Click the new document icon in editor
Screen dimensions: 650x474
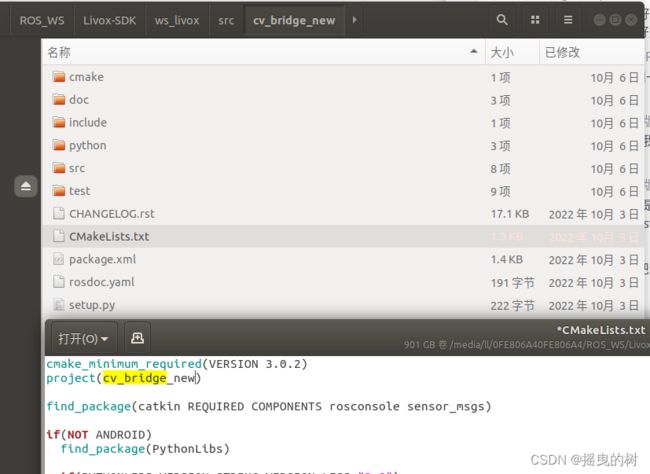pyautogui.click(x=137, y=338)
